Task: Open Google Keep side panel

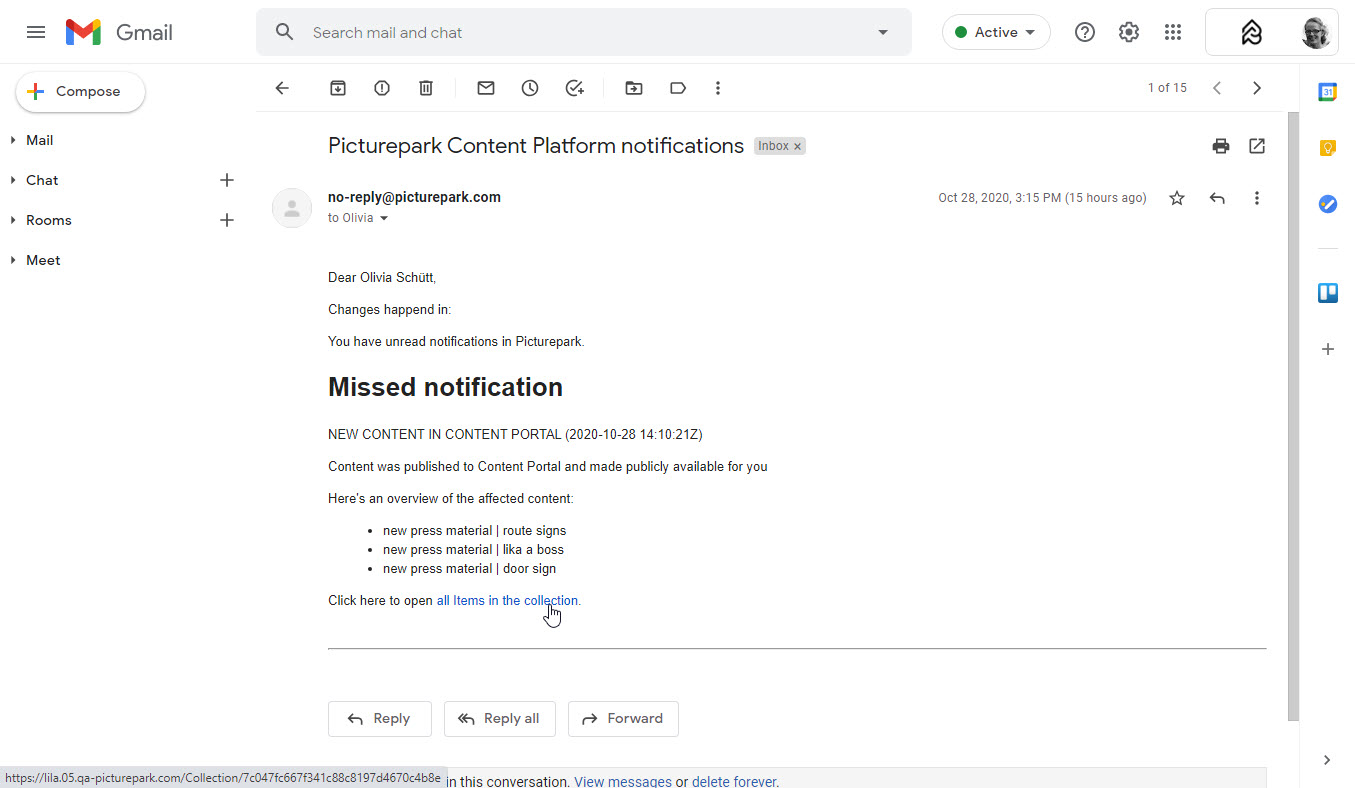Action: pos(1327,148)
